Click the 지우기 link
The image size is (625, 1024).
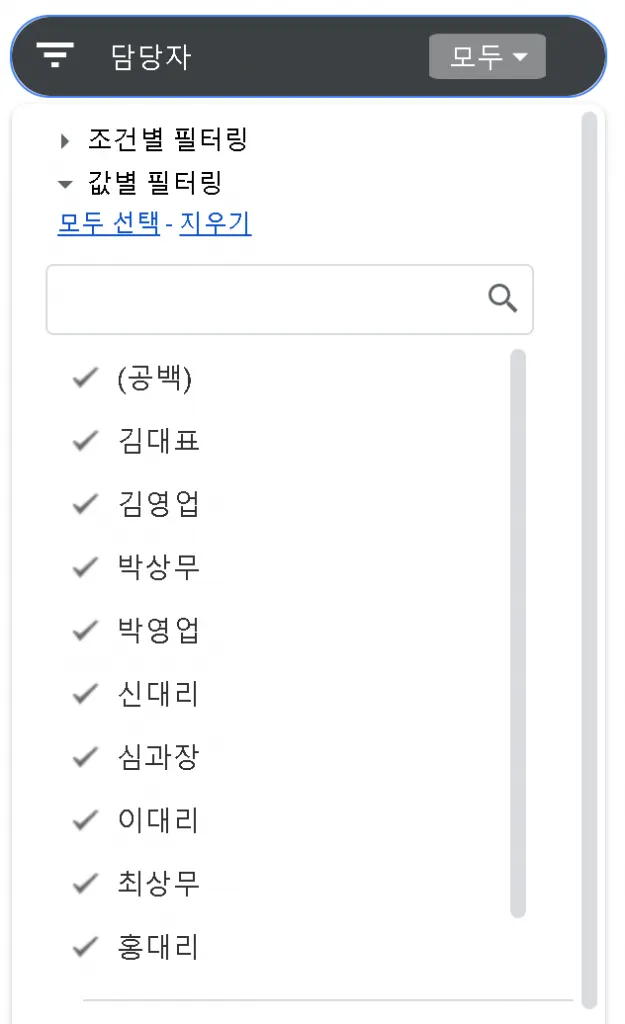(x=215, y=223)
